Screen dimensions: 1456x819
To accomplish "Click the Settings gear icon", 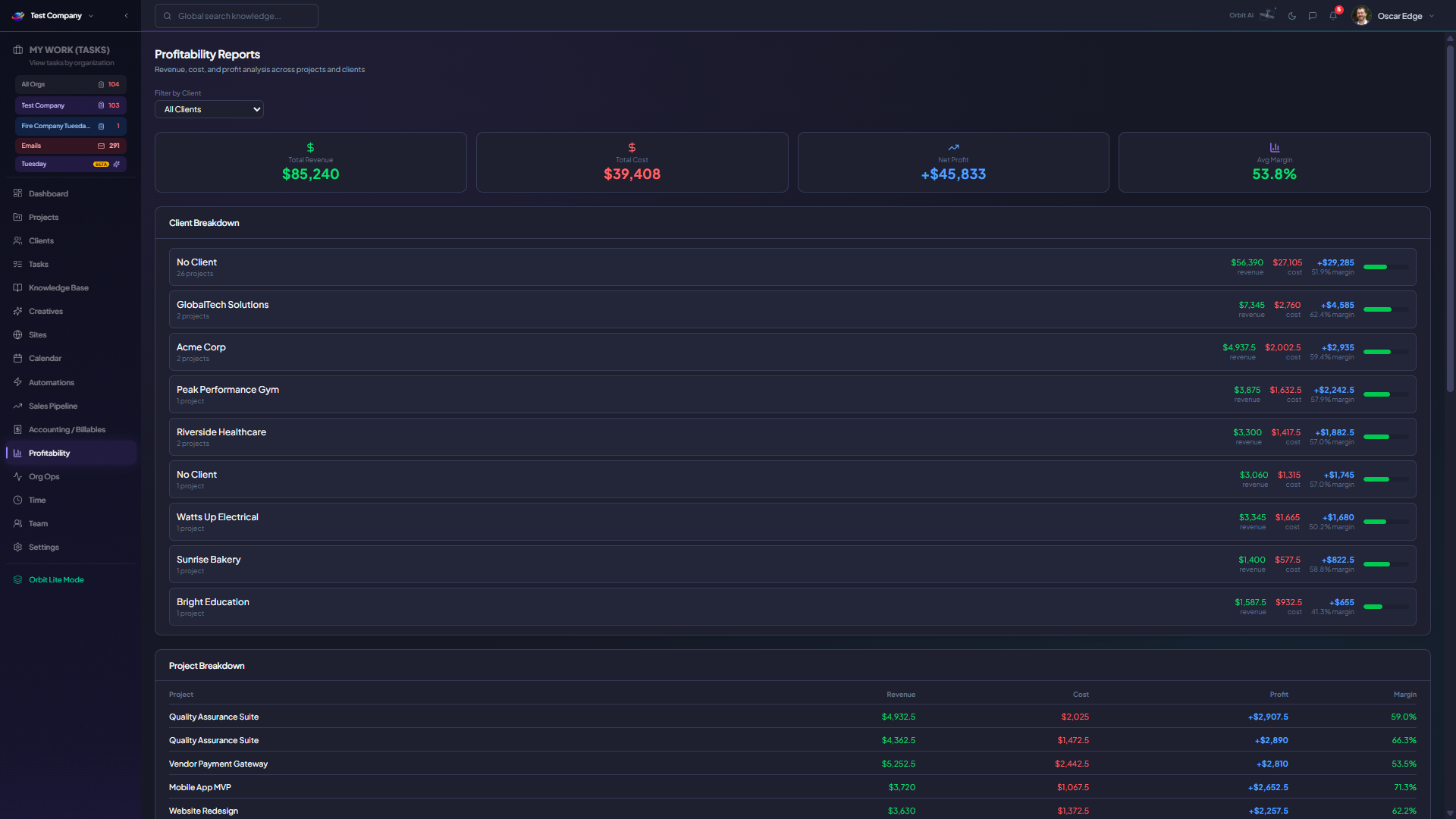I will [17, 547].
